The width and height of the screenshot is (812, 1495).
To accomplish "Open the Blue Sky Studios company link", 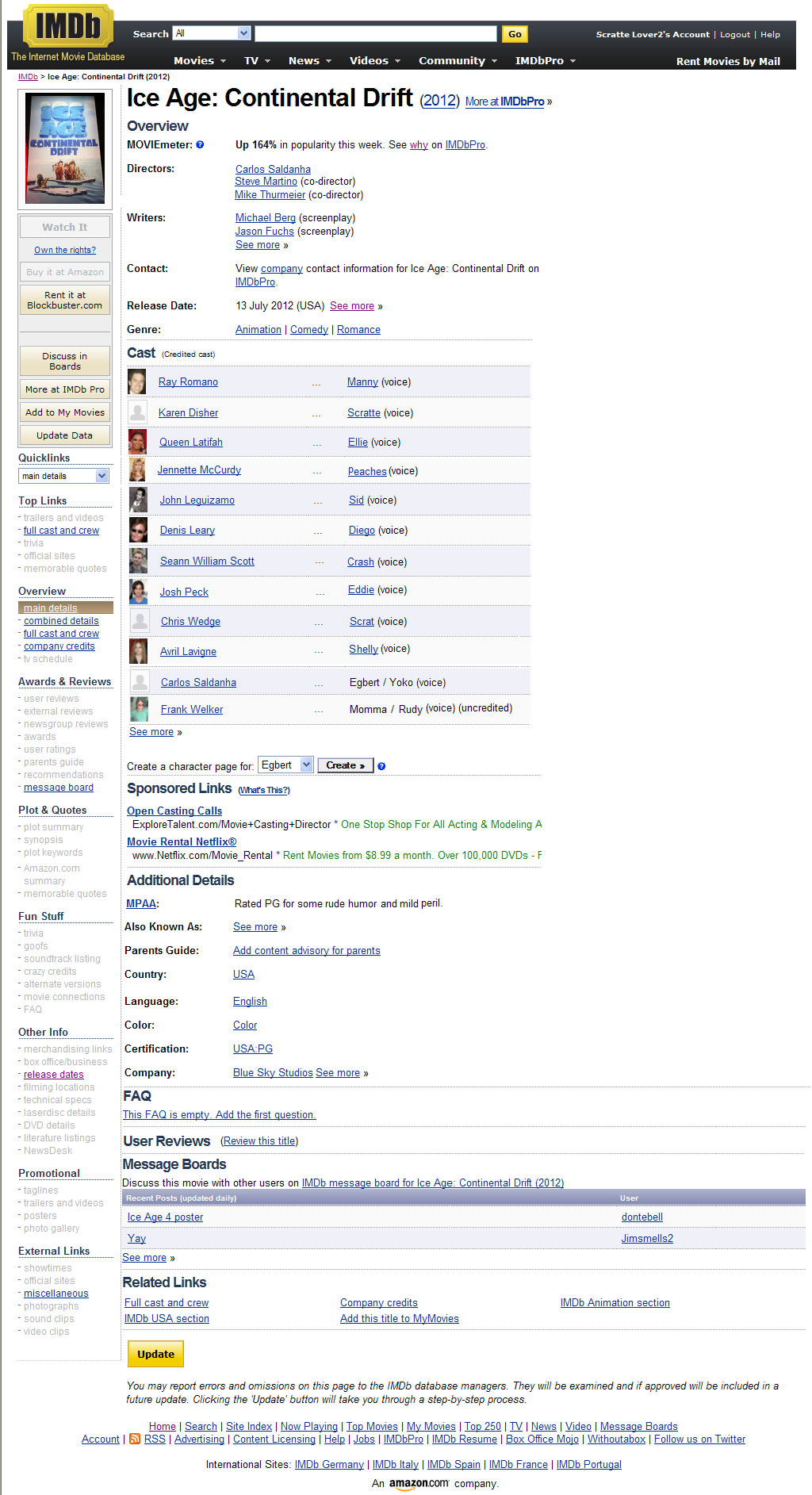I will (273, 1073).
